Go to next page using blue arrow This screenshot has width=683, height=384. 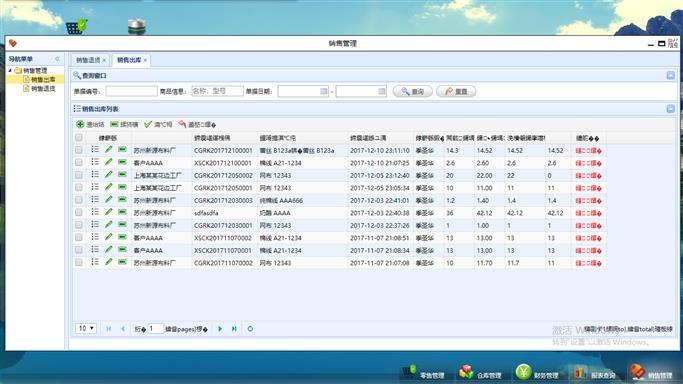coord(220,329)
